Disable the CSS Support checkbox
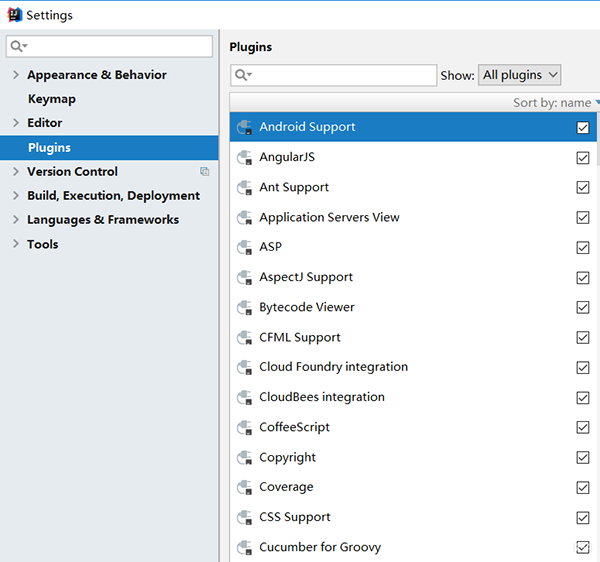Viewport: 600px width, 562px height. point(583,518)
